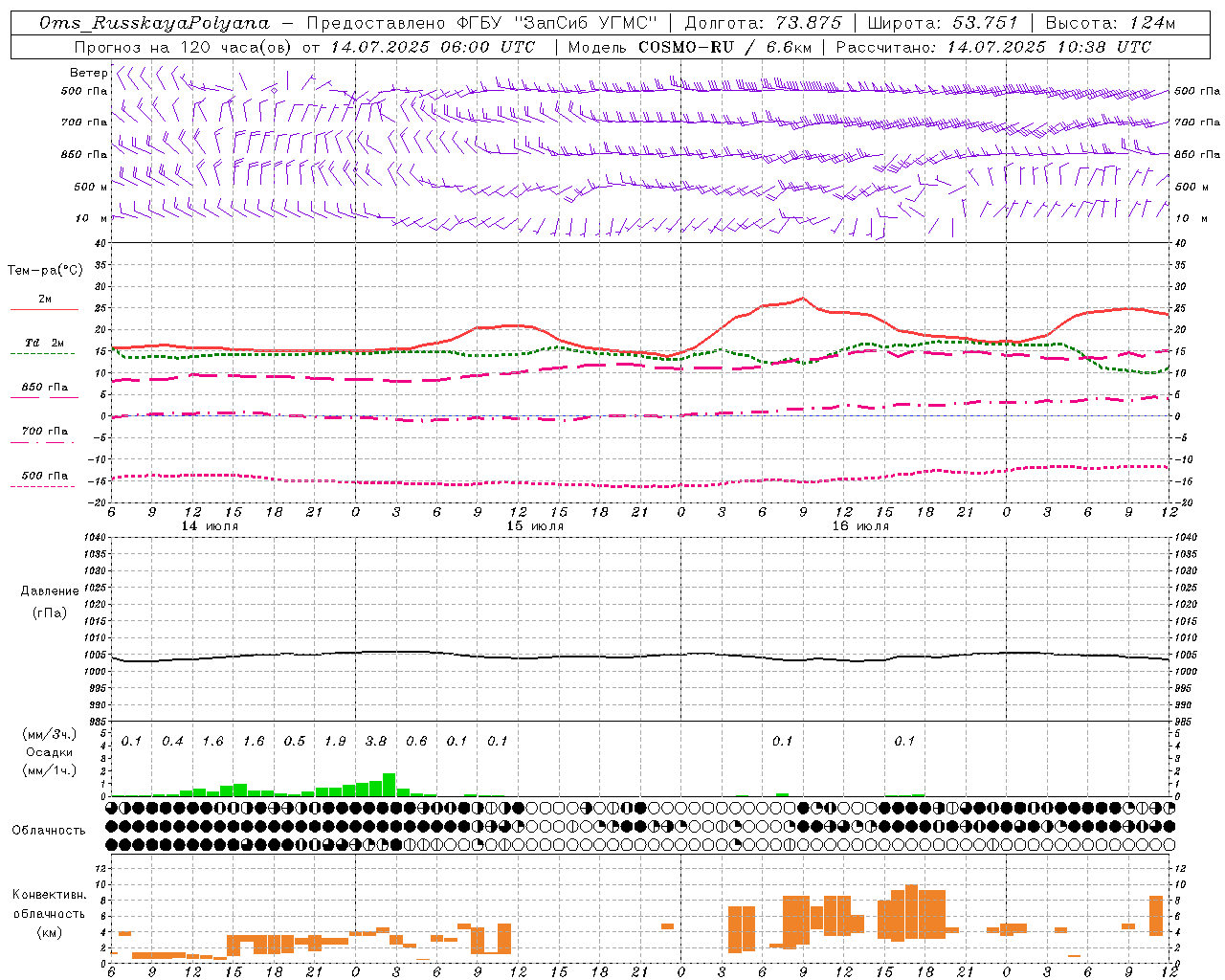Click the Осадки precipitation label
Screen dimensions: 1225x980
pyautogui.click(x=47, y=752)
